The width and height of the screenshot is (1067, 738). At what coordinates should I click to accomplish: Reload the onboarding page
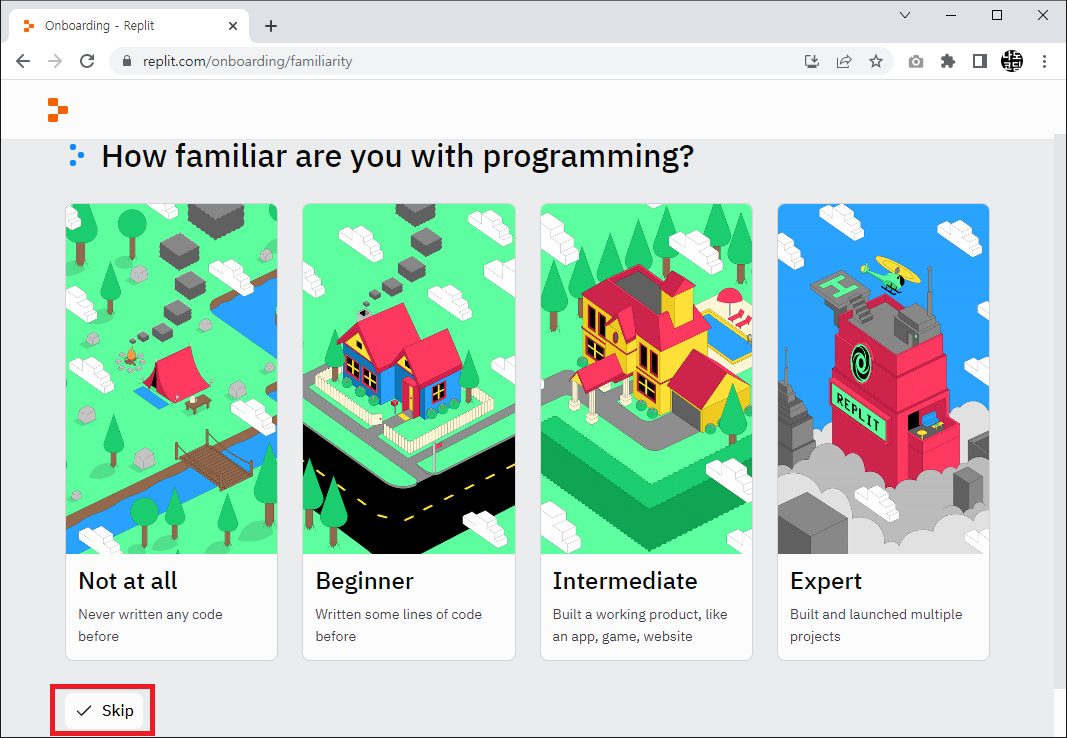(87, 61)
